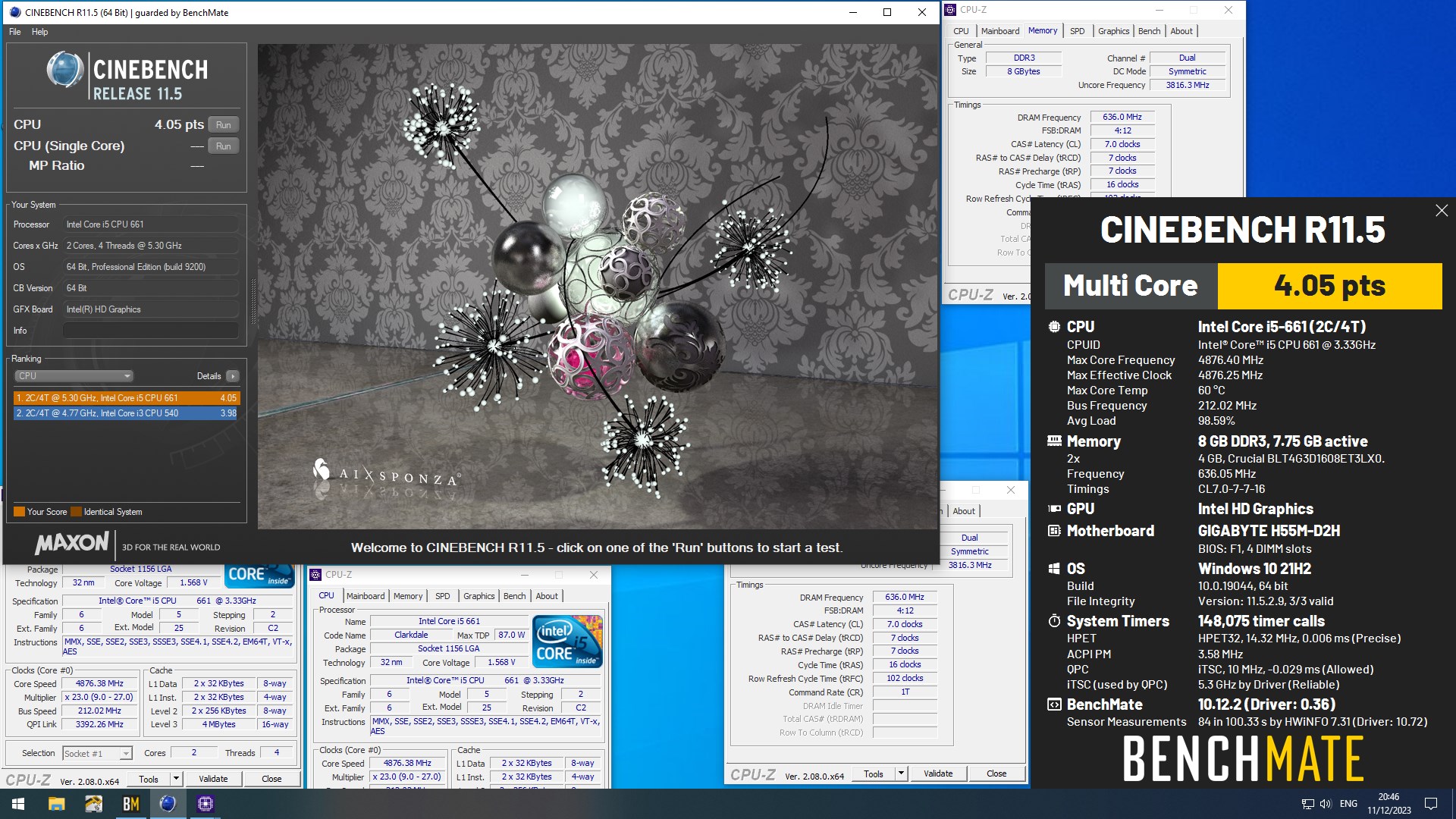Click the OS Windows icon in BenchMate
The height and width of the screenshot is (819, 1456).
(x=1054, y=569)
